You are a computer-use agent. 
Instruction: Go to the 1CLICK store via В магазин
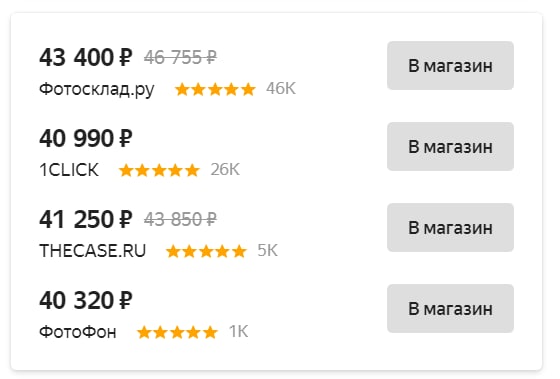click(450, 146)
